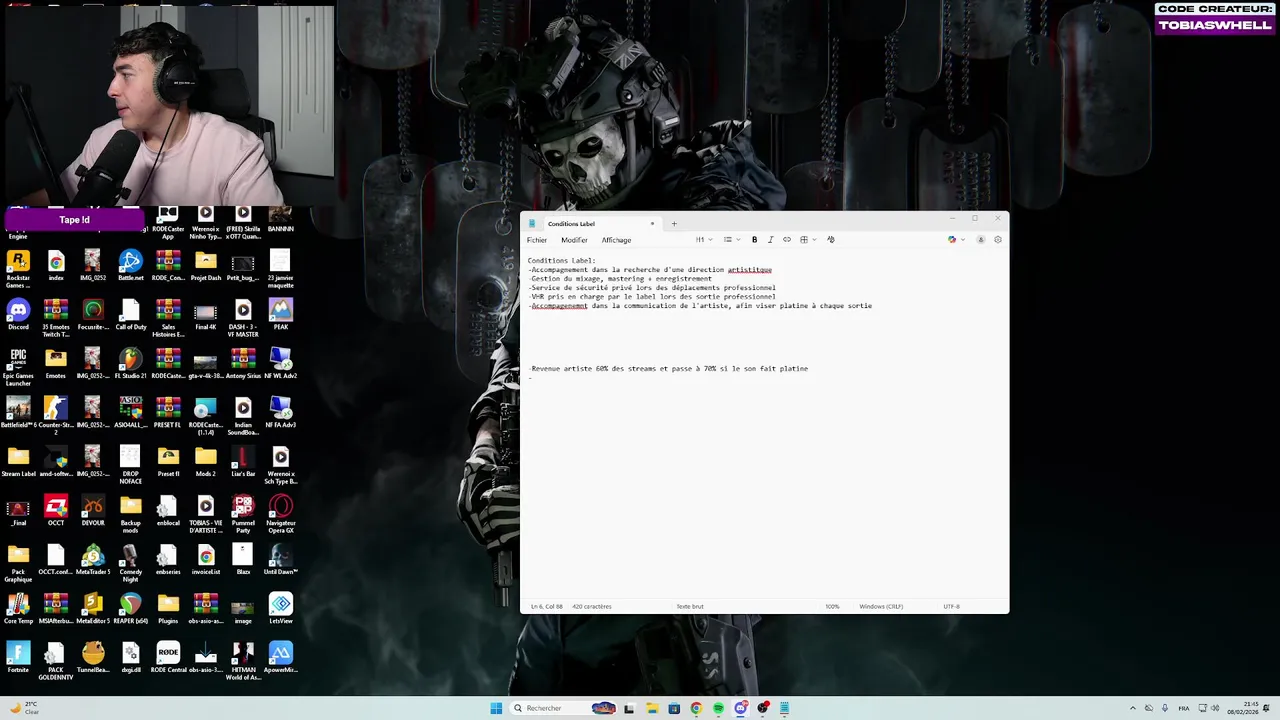Select the Call of Duty desktop icon

click(131, 315)
